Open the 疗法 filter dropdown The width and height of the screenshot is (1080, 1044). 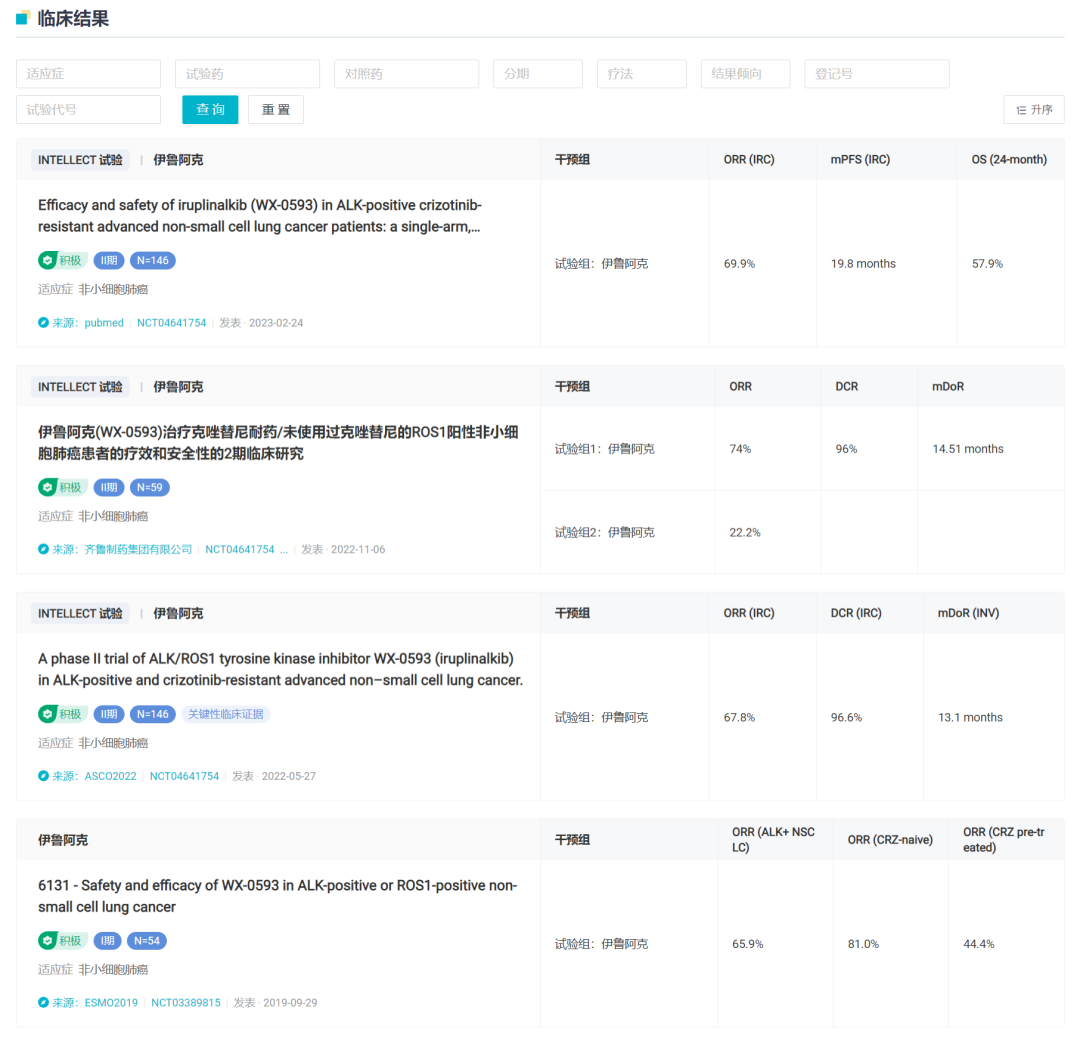[642, 74]
